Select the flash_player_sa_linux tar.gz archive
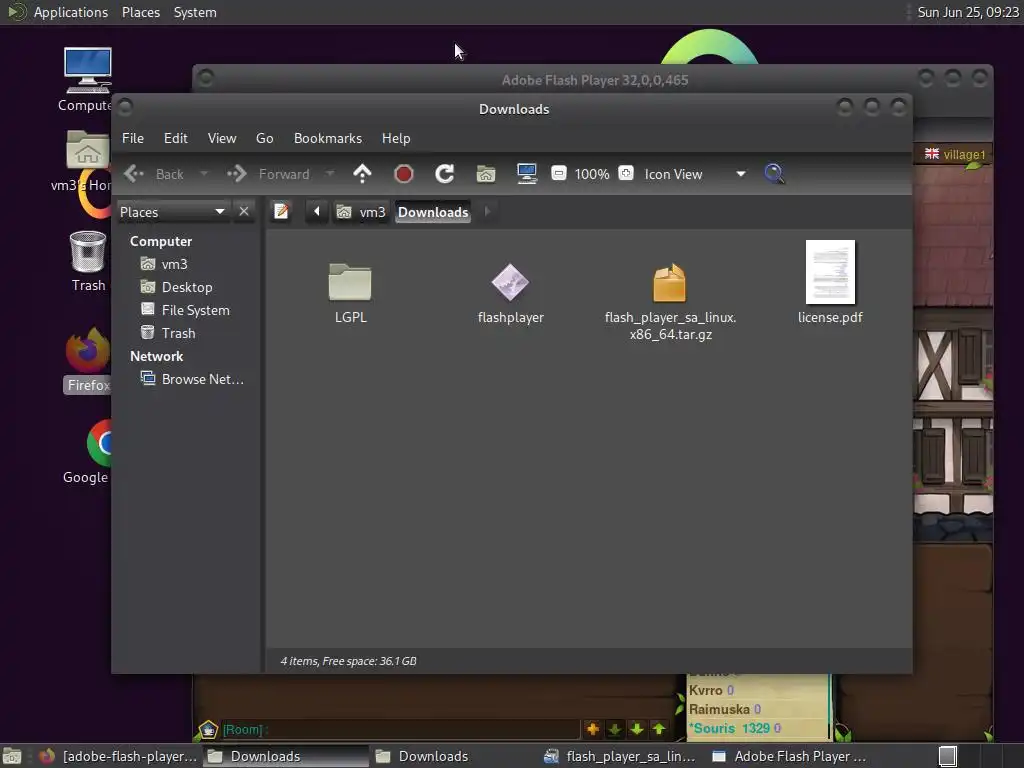The width and height of the screenshot is (1024, 768). pyautogui.click(x=670, y=282)
